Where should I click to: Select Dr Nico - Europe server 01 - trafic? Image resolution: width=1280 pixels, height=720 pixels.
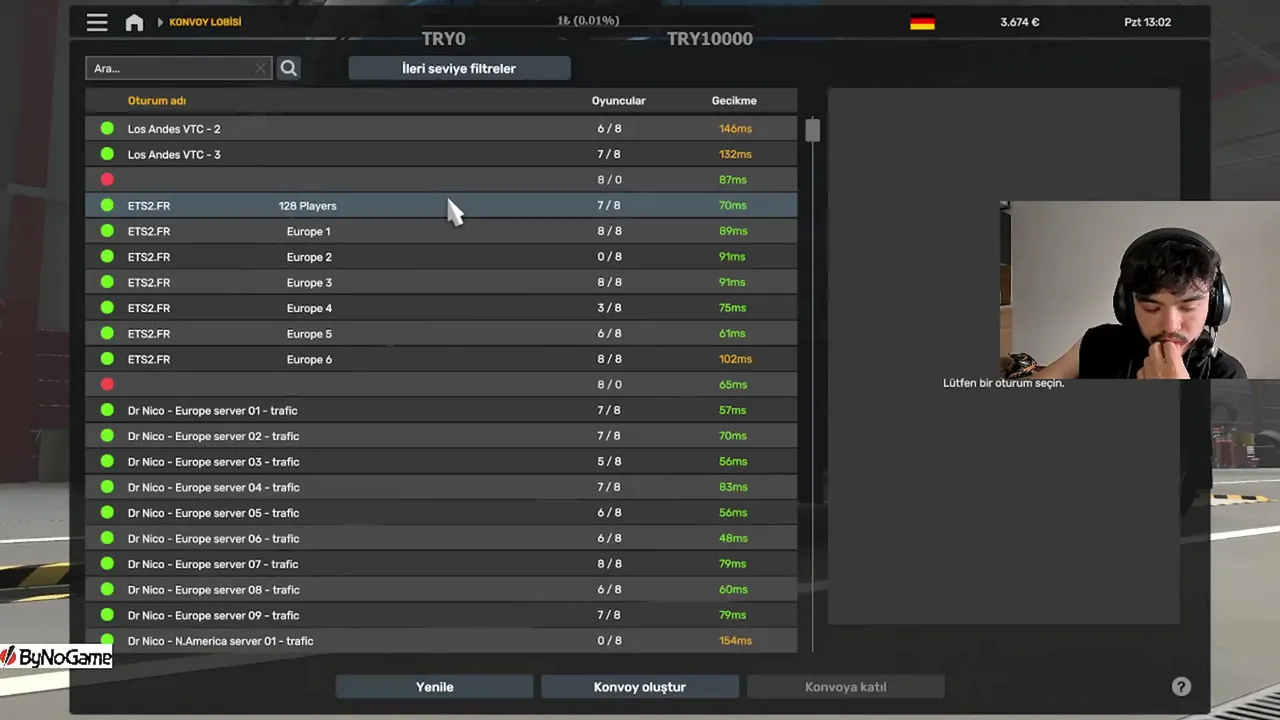441,410
